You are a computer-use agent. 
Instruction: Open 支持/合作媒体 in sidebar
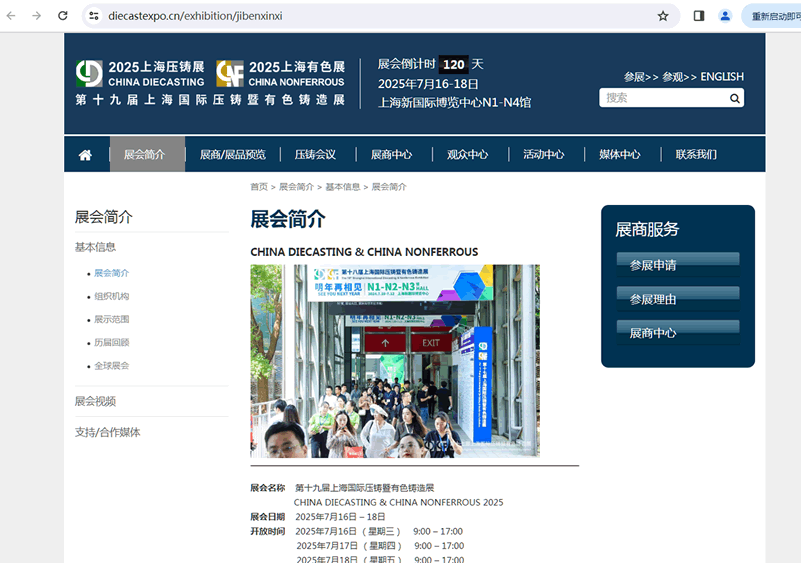tap(107, 432)
